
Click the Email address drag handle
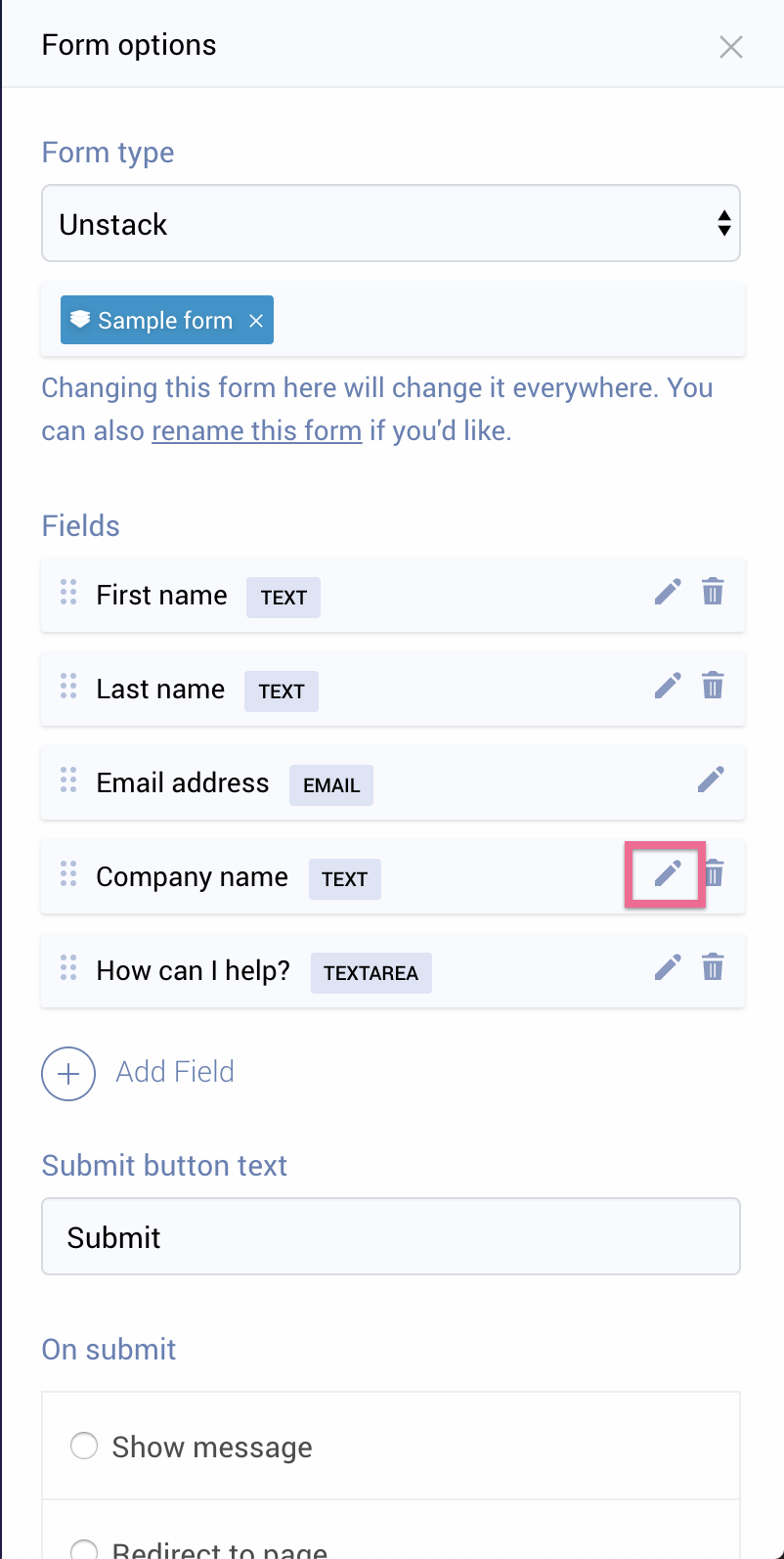pyautogui.click(x=68, y=779)
